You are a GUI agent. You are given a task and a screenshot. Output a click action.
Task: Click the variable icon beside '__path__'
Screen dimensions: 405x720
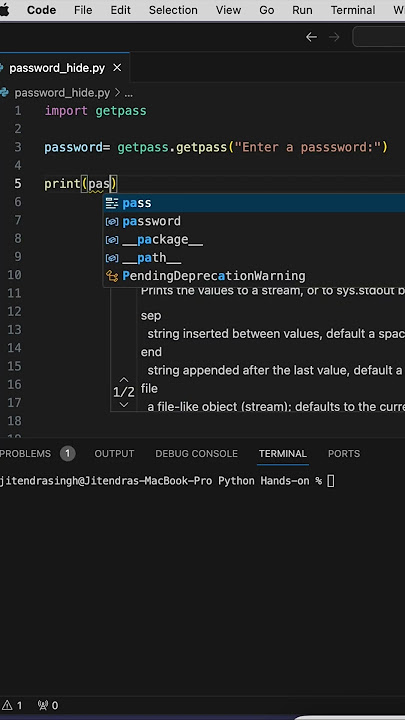coord(112,258)
